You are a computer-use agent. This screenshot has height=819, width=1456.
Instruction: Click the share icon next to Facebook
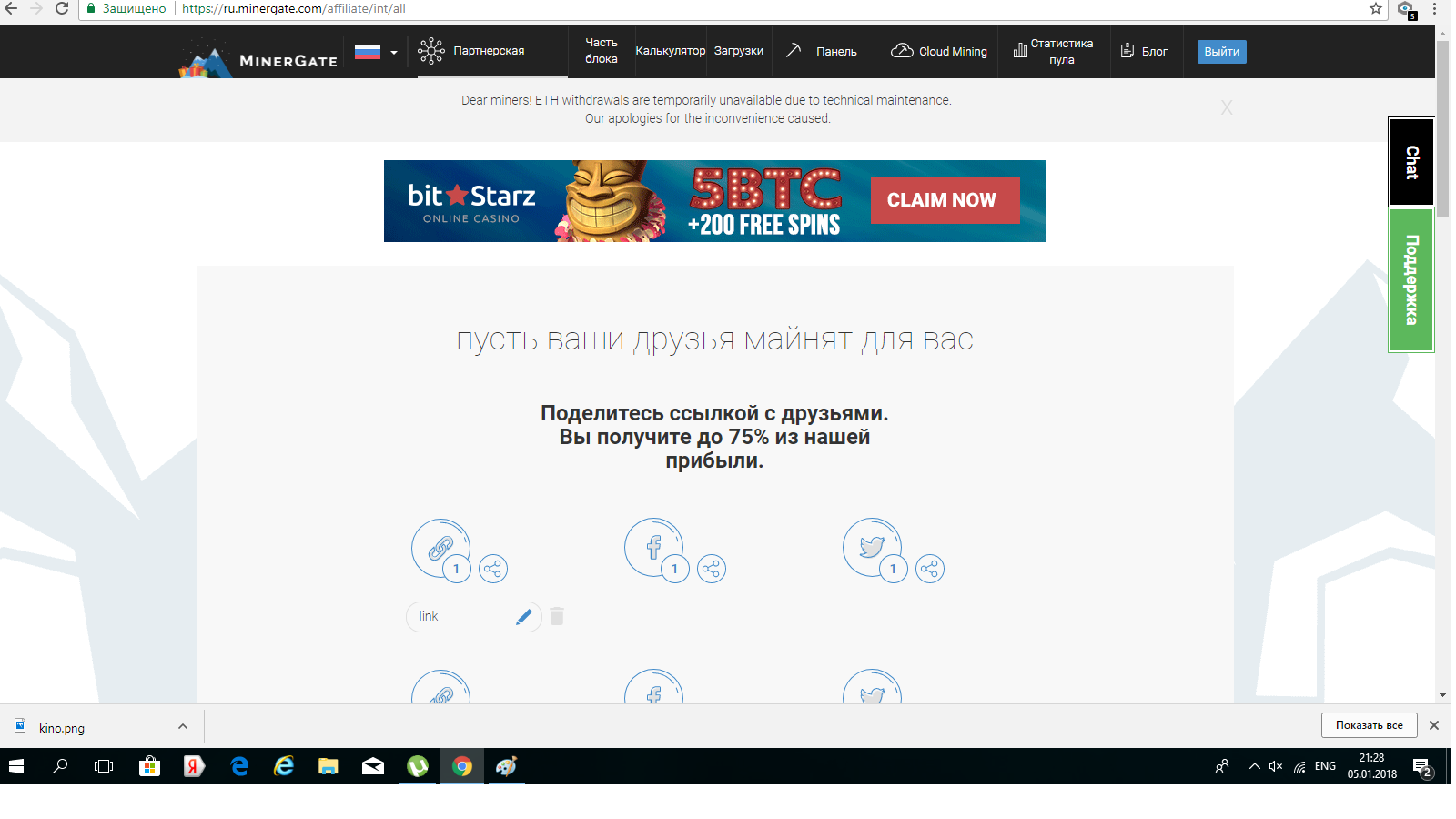[x=712, y=569]
